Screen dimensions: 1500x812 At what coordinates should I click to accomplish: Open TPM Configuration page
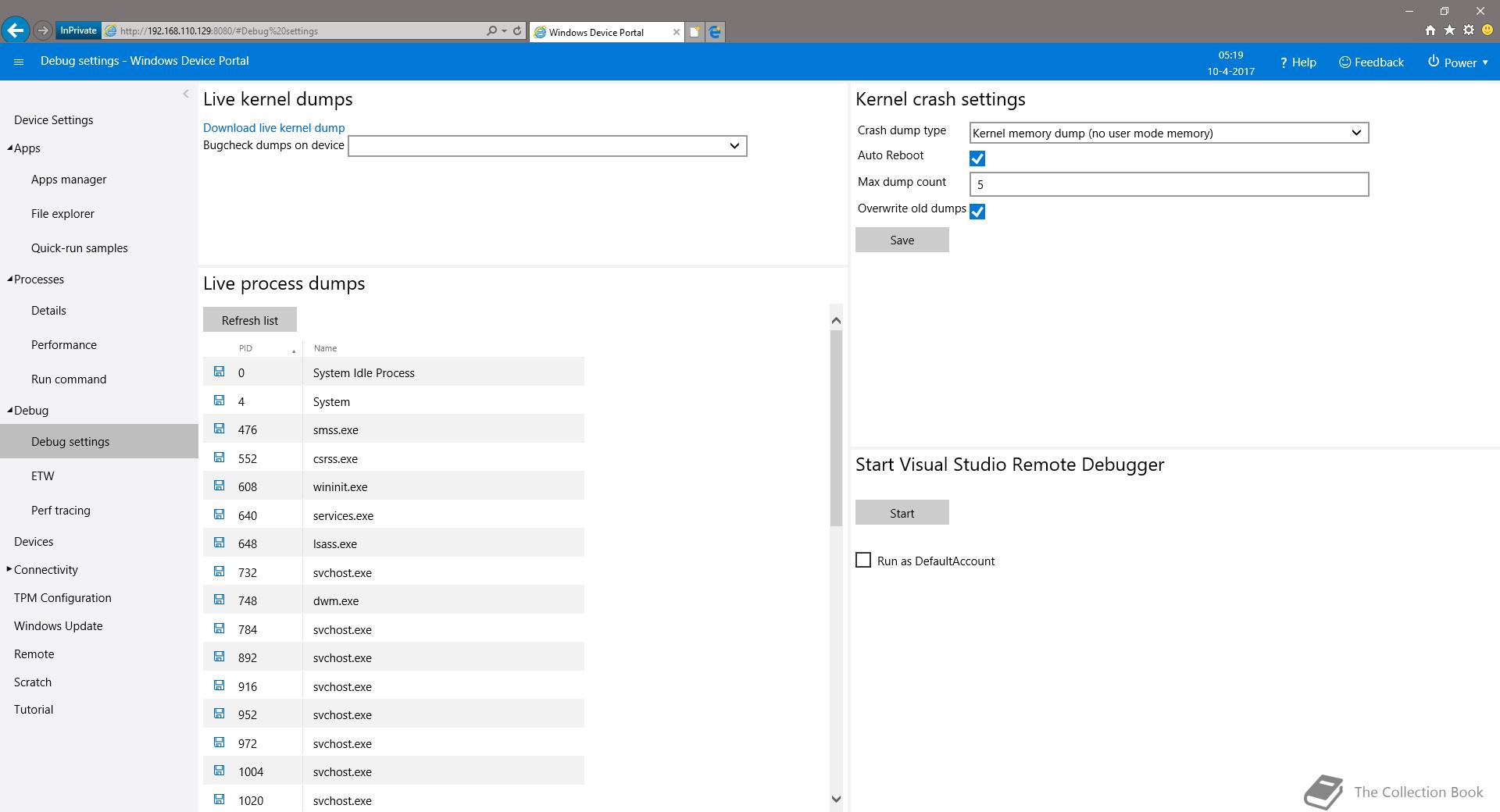[62, 597]
